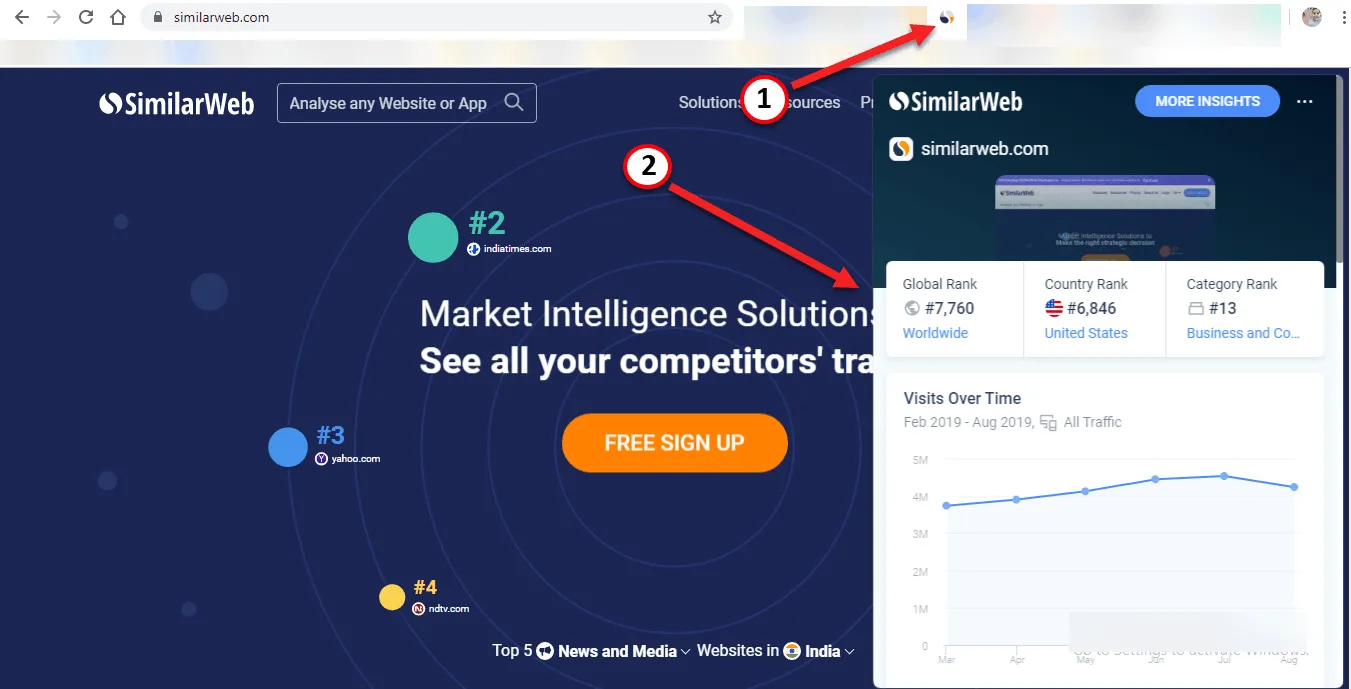
Task: Click the globe icon beside global rank
Action: (x=911, y=308)
